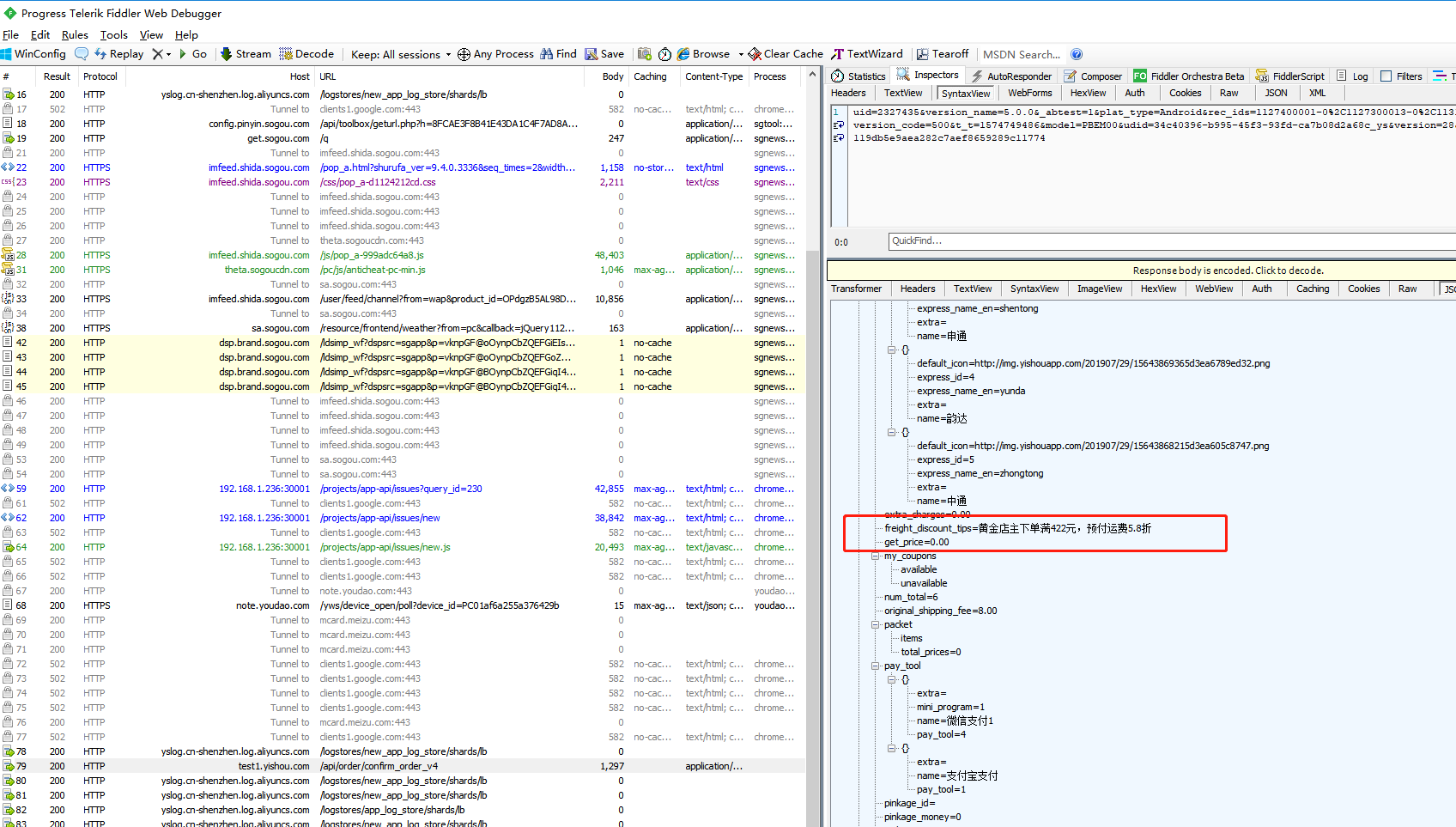Open the FiddlerScript tab

pyautogui.click(x=1289, y=76)
